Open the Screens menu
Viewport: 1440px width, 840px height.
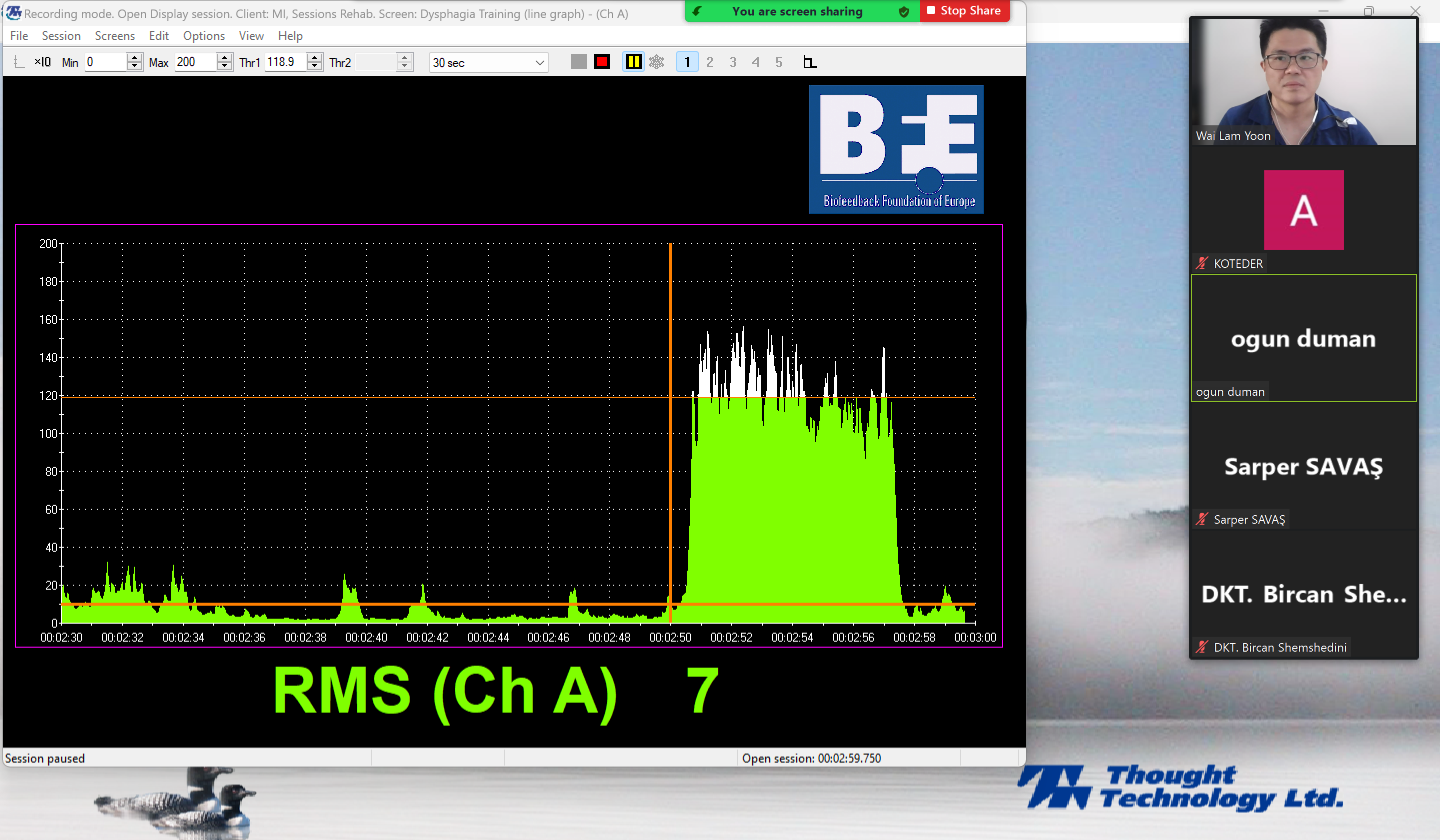pyautogui.click(x=114, y=35)
